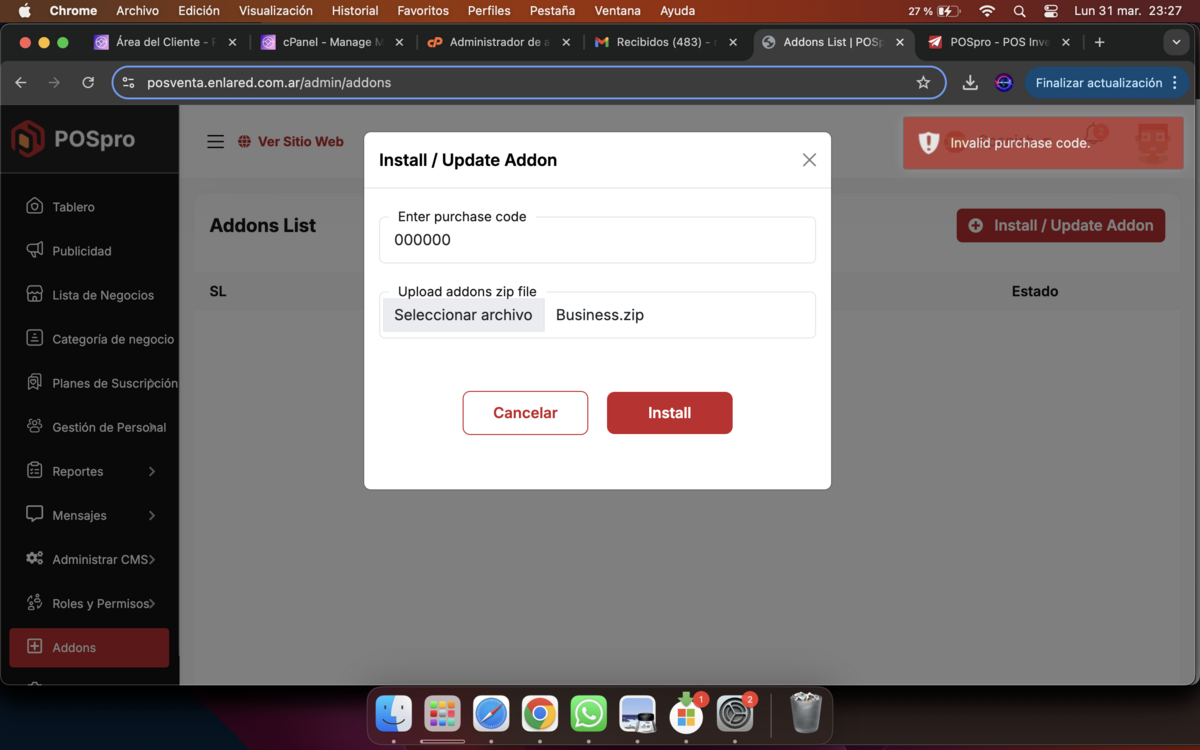This screenshot has height=750, width=1200.
Task: Focus the purchase code field
Action: coord(597,240)
